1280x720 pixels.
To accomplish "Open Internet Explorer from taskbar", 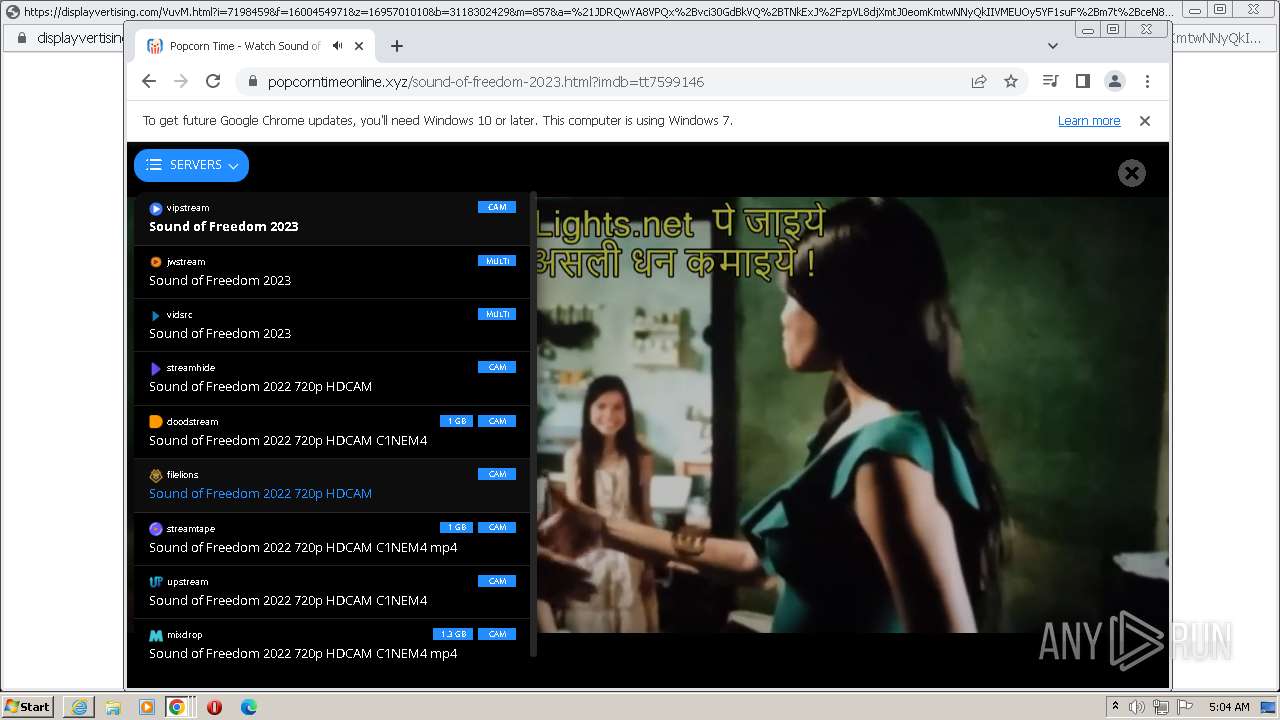I will pos(79,707).
